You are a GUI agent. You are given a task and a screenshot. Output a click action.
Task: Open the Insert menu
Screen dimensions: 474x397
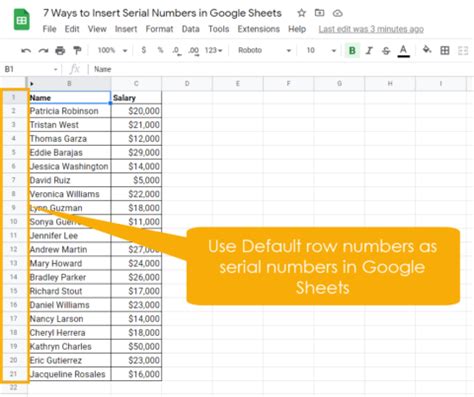click(126, 29)
